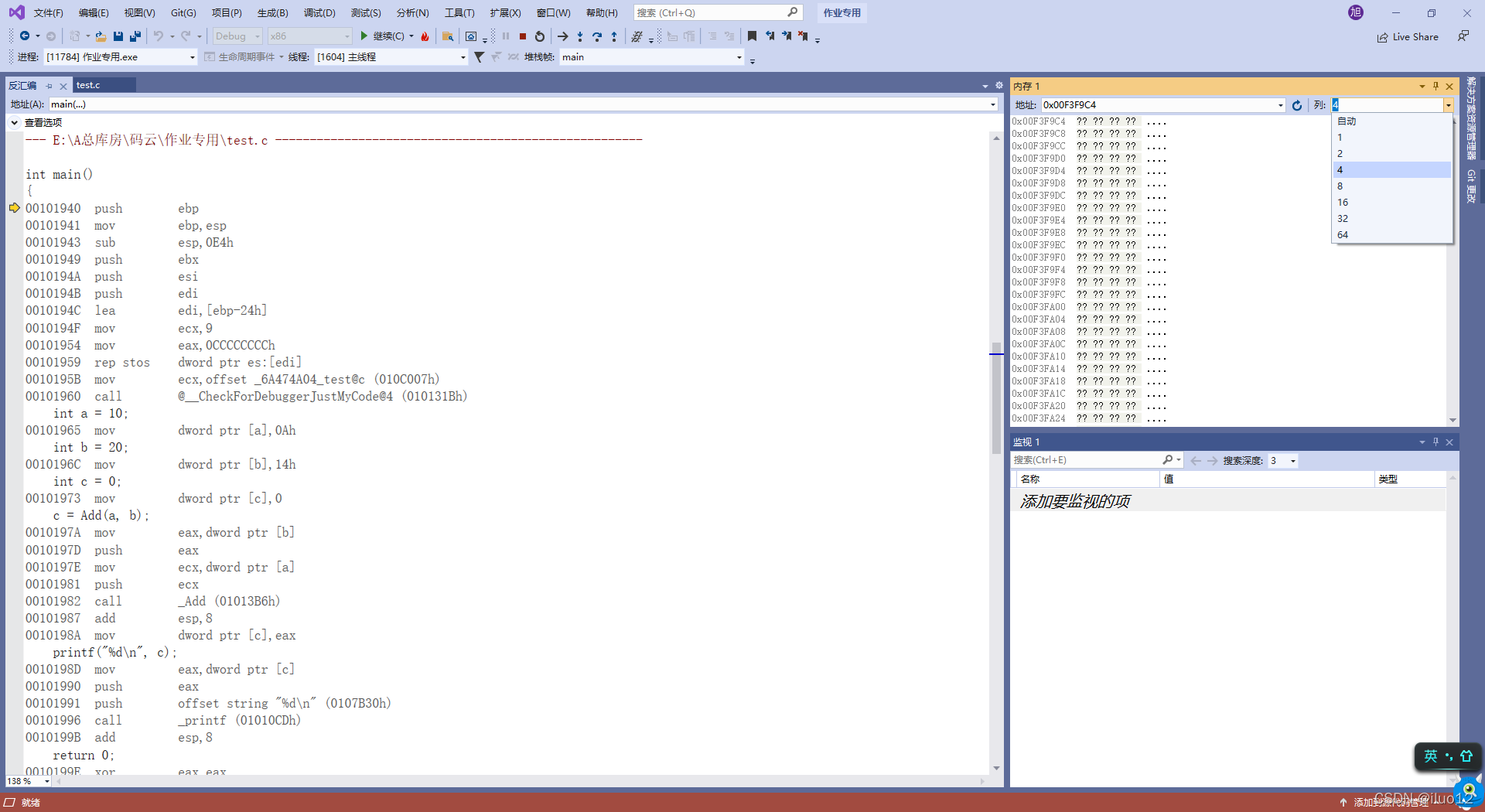Click the disassembly vertical scrollbar thumb

point(996,397)
